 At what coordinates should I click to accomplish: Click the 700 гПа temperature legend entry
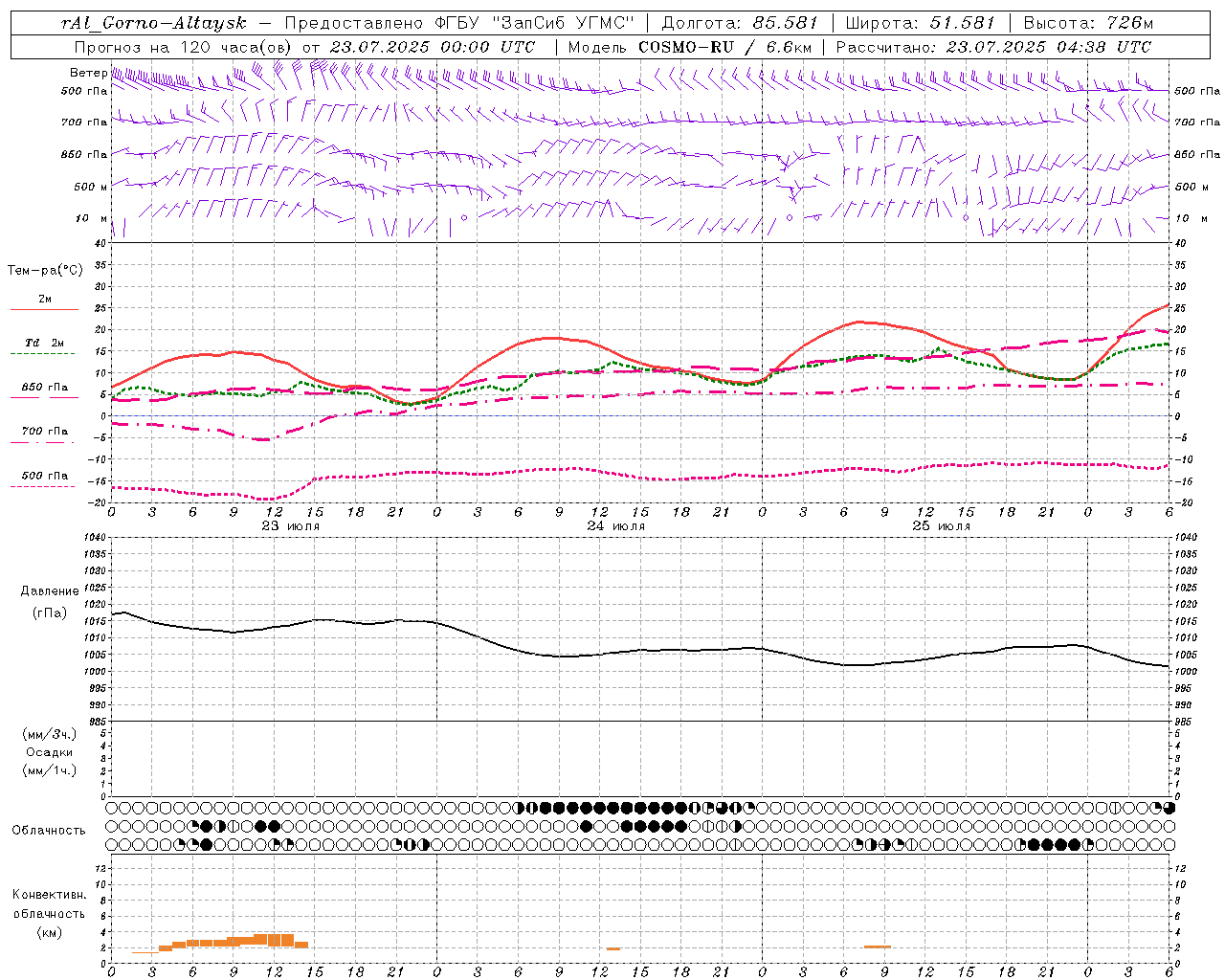(x=44, y=434)
